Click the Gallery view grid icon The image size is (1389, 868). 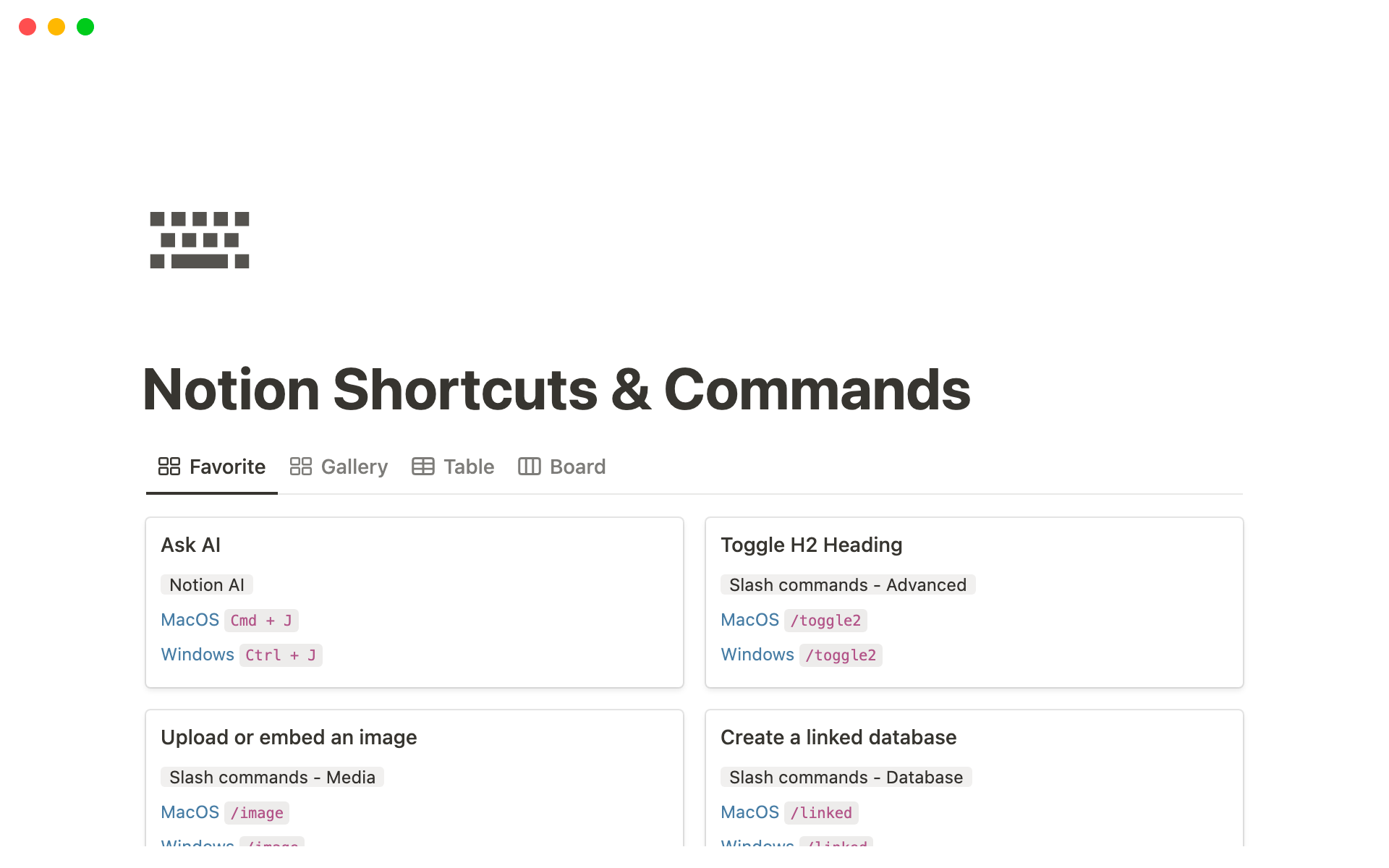tap(300, 467)
